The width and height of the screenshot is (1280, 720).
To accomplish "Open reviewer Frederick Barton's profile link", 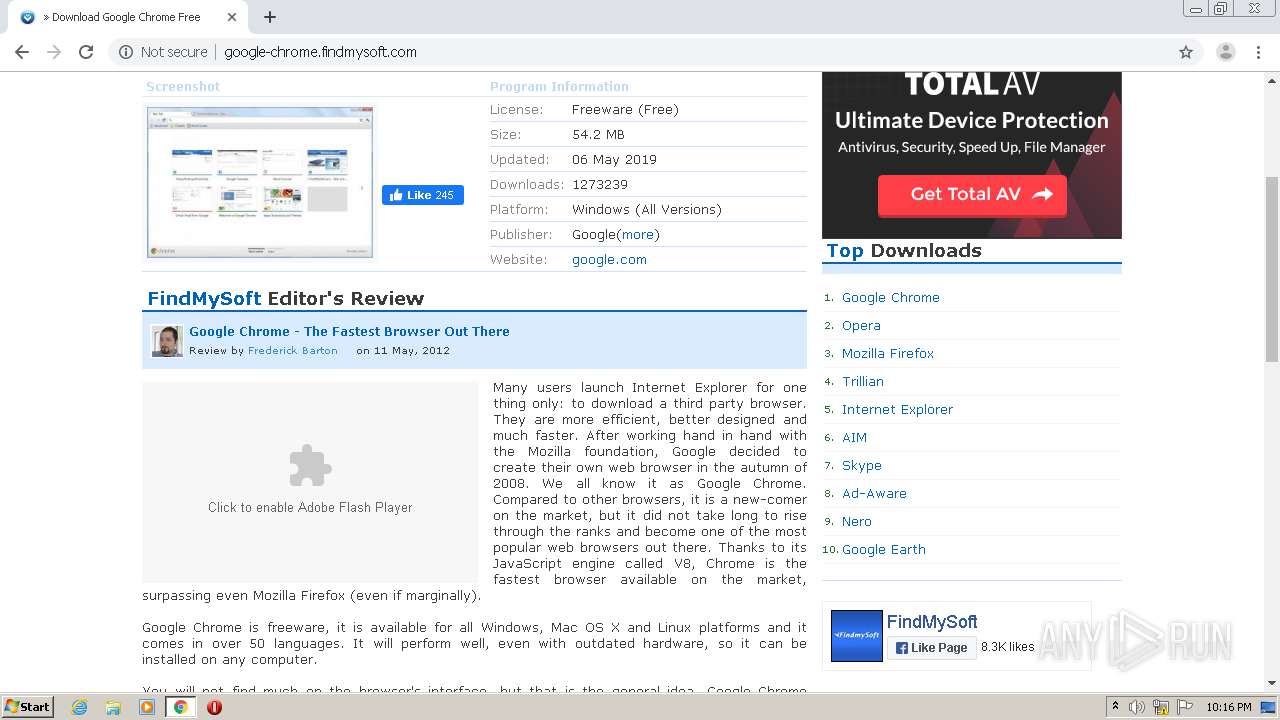I will click(x=293, y=350).
